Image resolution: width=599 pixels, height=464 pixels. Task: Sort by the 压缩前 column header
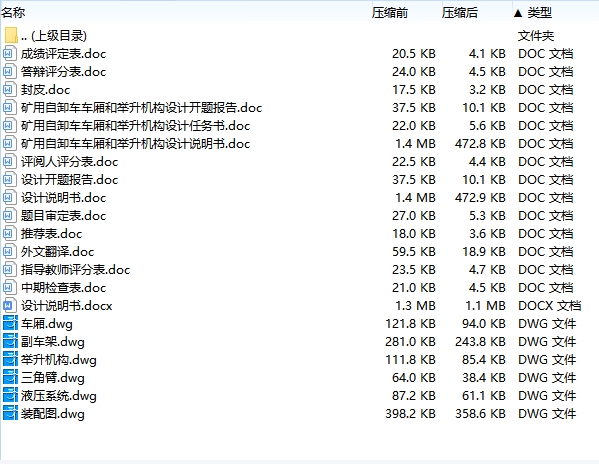tap(390, 13)
